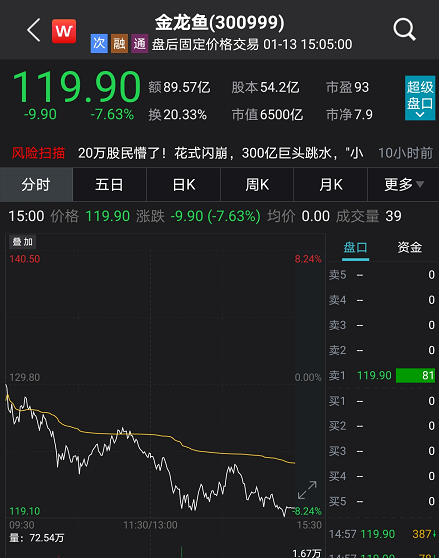Image resolution: width=439 pixels, height=558 pixels.
Task: Select the 卖2 order row
Action: pyautogui.click(x=382, y=350)
